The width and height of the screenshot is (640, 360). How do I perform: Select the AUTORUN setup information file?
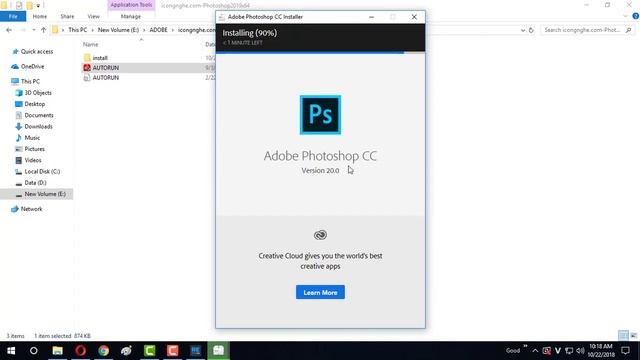point(106,78)
